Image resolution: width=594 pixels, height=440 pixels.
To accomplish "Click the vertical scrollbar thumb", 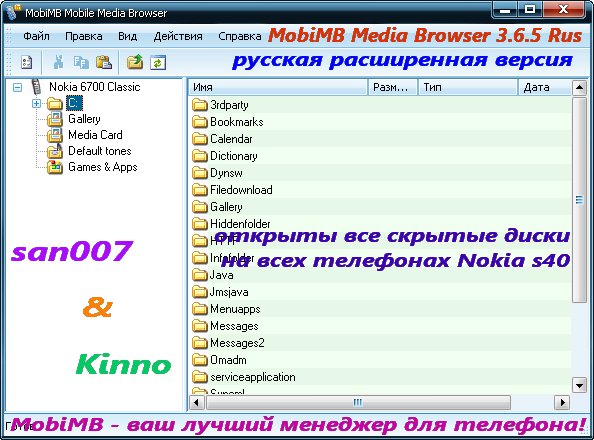I will click(579, 199).
